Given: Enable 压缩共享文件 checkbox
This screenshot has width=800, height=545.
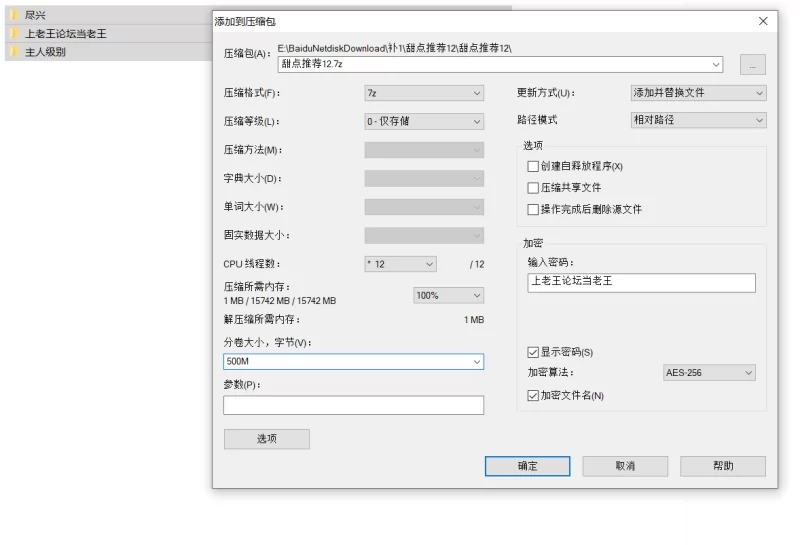Looking at the screenshot, I should pyautogui.click(x=533, y=188).
